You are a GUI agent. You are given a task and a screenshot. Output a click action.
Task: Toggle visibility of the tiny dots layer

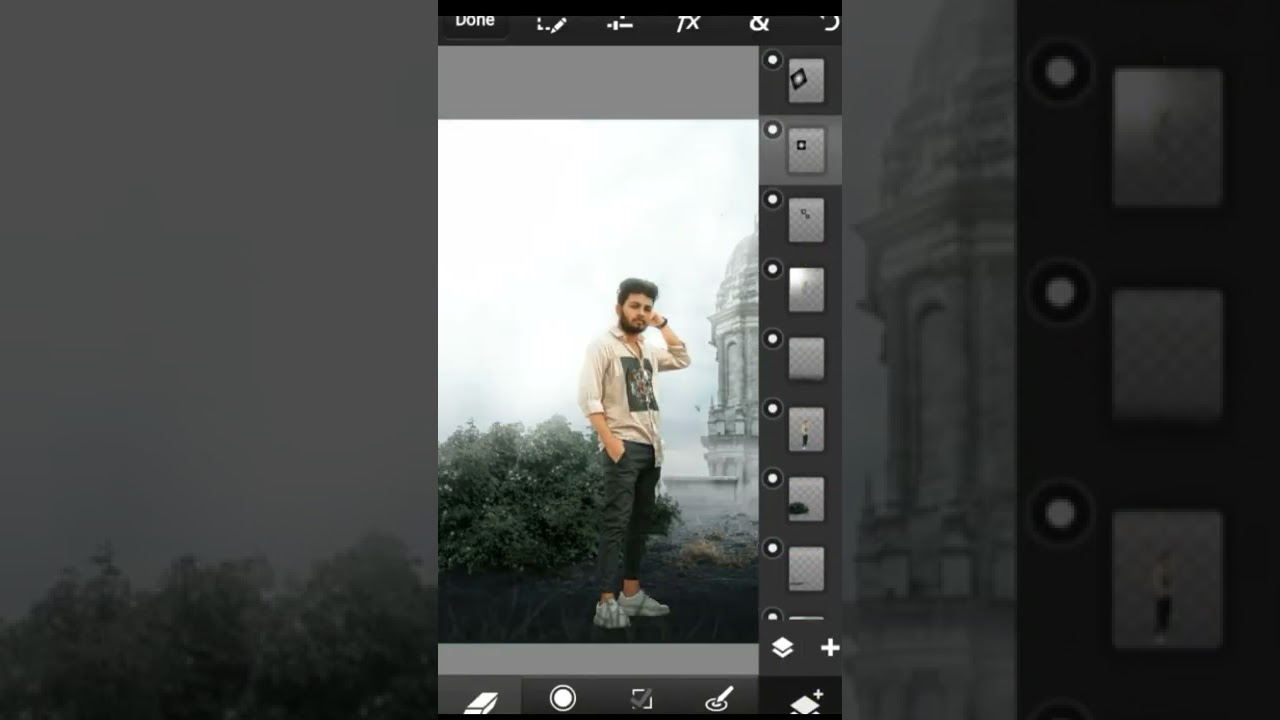point(772,200)
